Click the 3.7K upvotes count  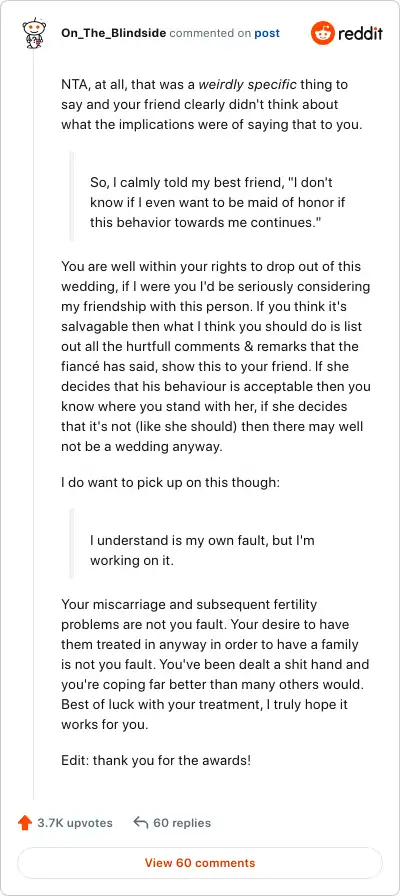click(75, 823)
